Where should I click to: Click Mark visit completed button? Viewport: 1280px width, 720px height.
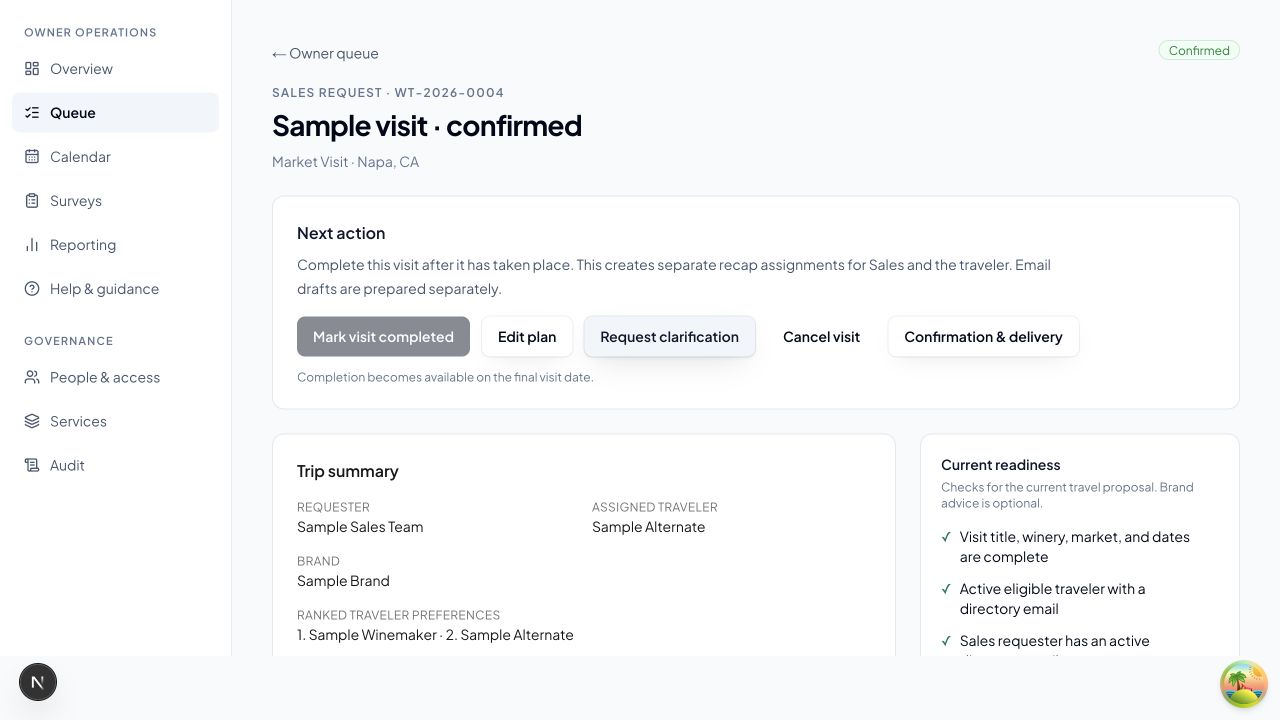(x=383, y=337)
